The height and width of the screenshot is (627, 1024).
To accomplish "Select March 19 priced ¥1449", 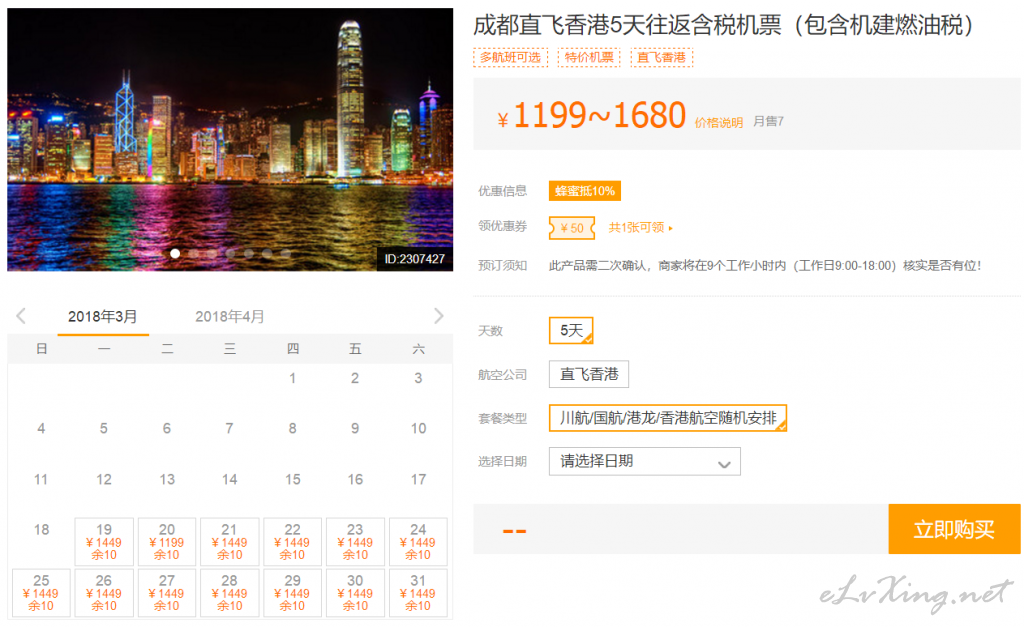I will pos(104,541).
